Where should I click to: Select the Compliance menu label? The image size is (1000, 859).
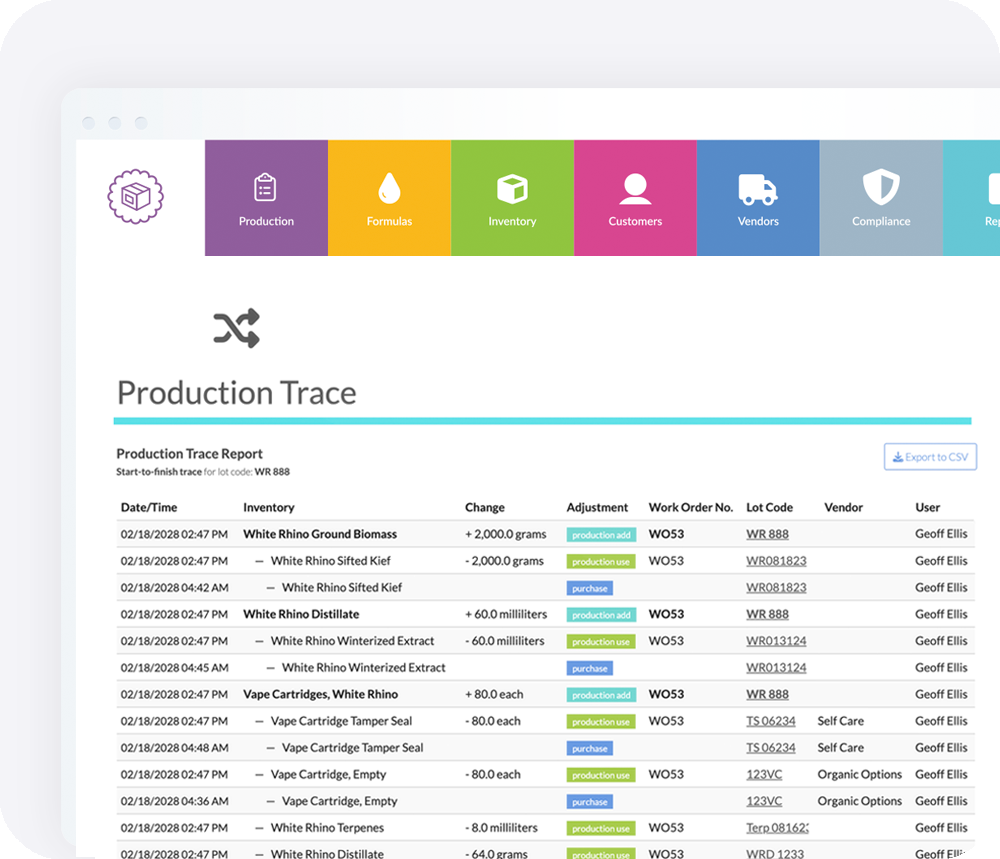[x=881, y=221]
